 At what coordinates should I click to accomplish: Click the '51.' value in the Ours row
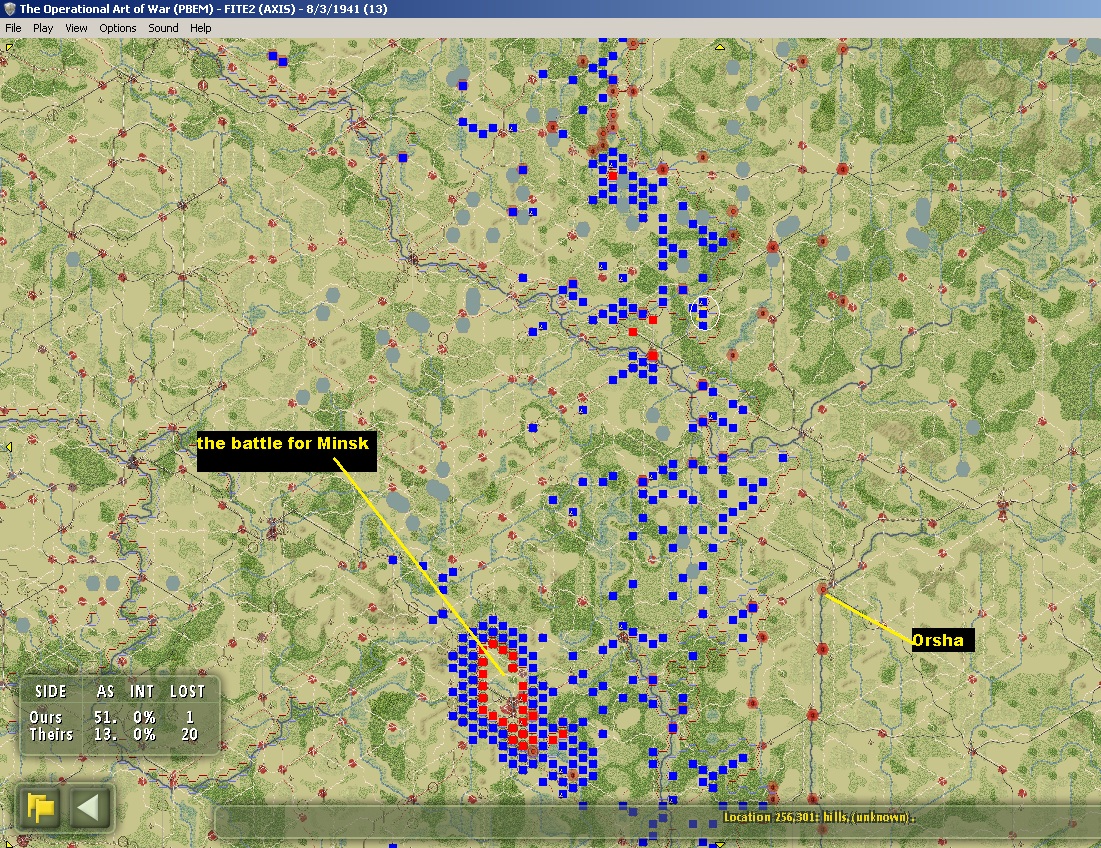(x=105, y=717)
